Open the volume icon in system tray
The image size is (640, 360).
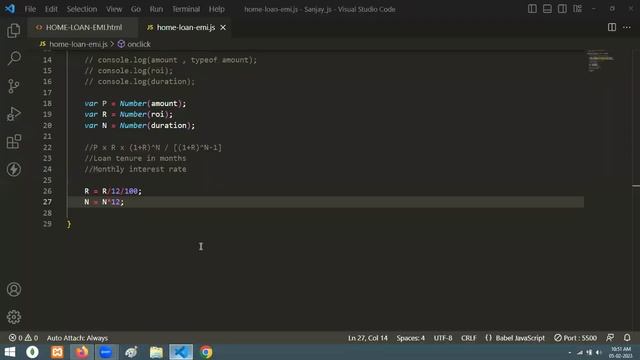pyautogui.click(x=599, y=352)
